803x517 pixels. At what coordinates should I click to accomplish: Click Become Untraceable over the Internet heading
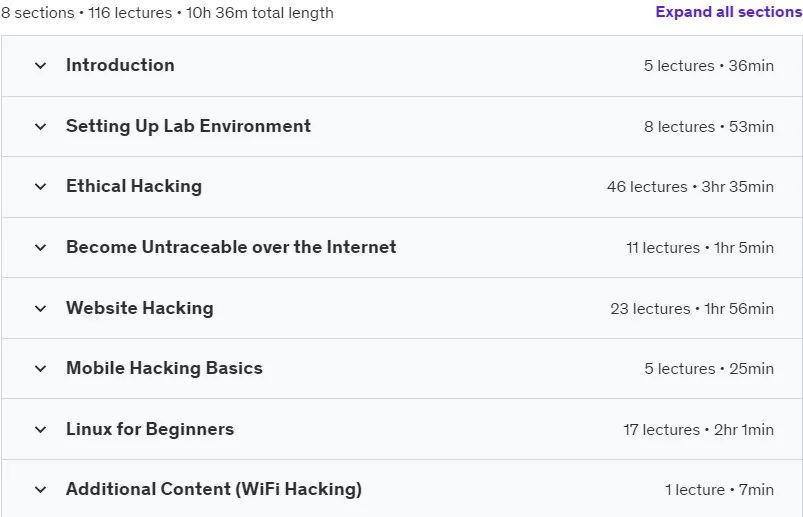(231, 247)
